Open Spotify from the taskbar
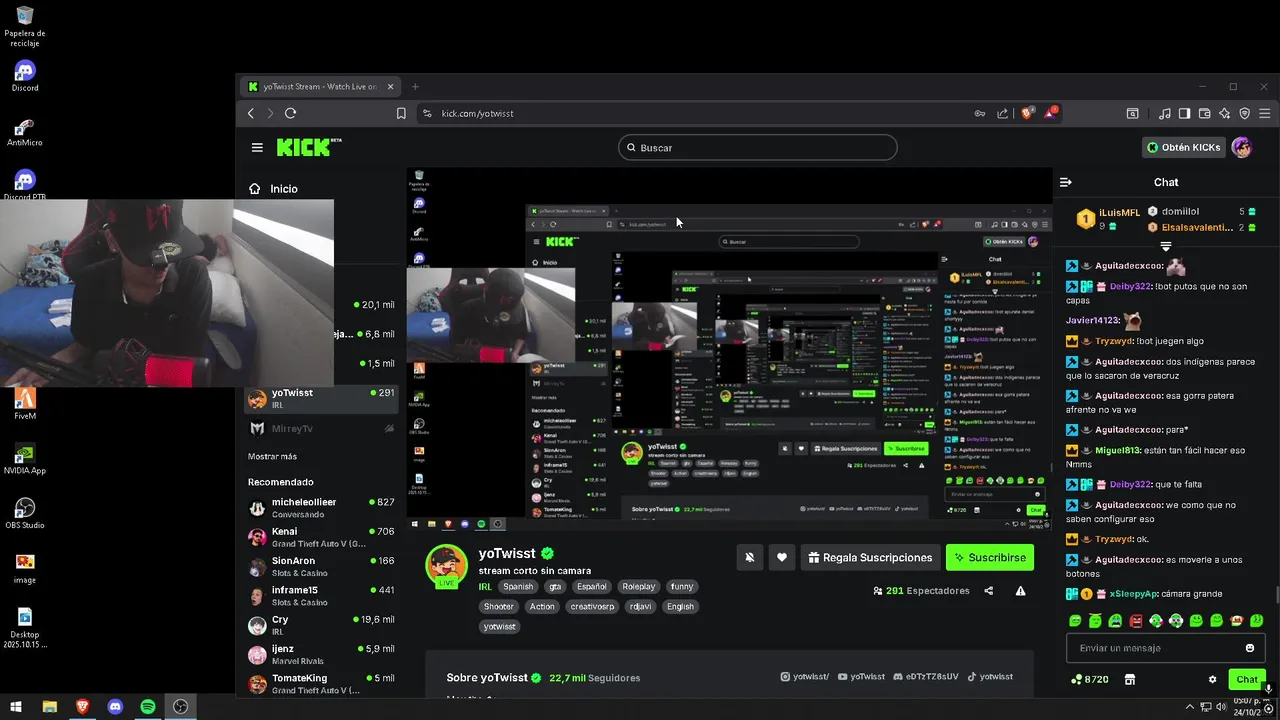 point(148,707)
